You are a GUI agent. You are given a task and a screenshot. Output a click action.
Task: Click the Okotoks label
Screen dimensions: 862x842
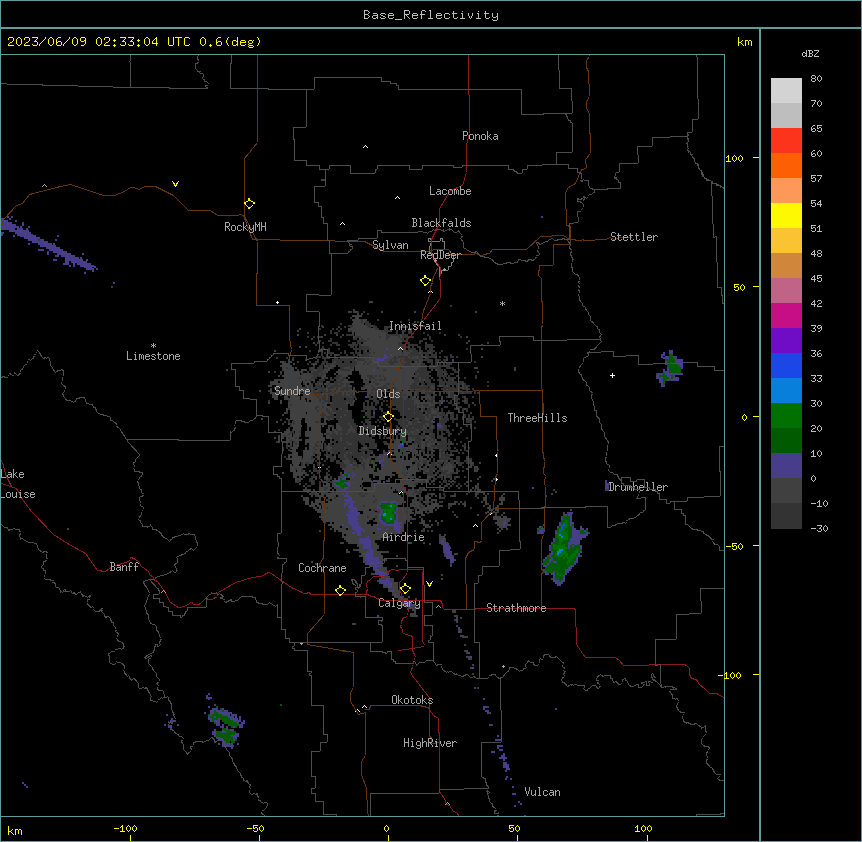point(412,700)
